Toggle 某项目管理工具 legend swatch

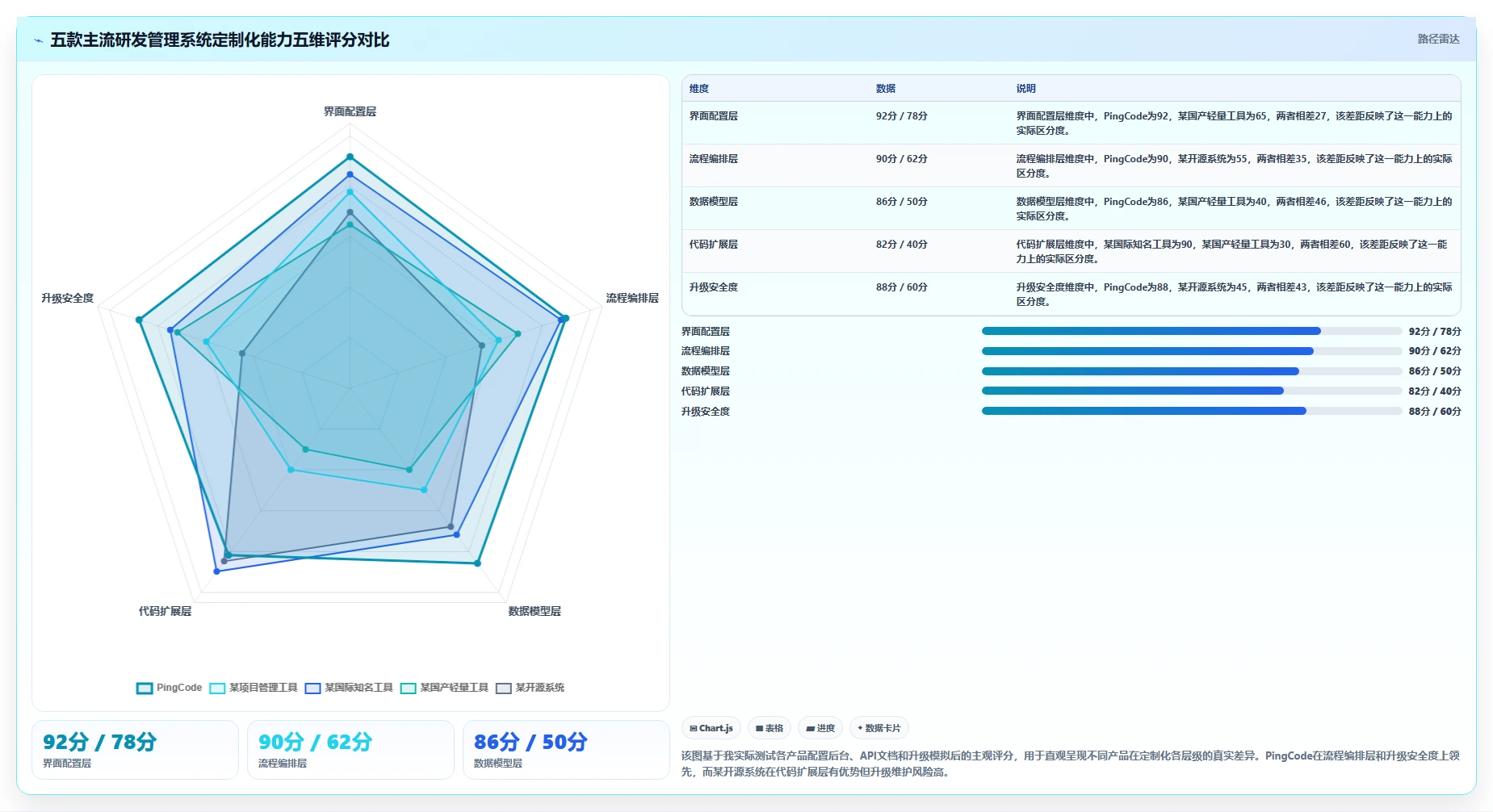217,689
